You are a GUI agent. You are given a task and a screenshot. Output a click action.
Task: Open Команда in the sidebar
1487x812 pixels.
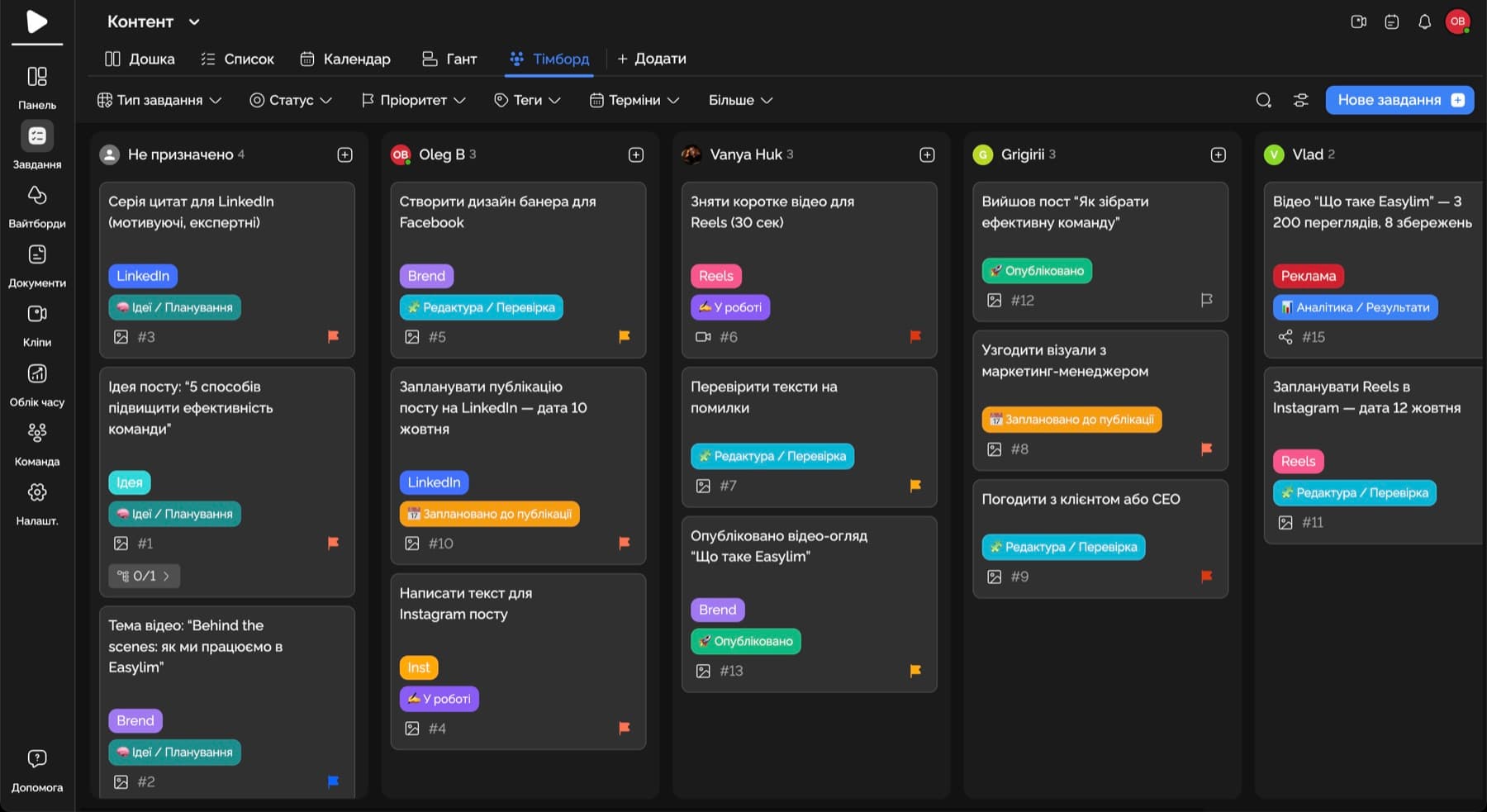pyautogui.click(x=37, y=444)
